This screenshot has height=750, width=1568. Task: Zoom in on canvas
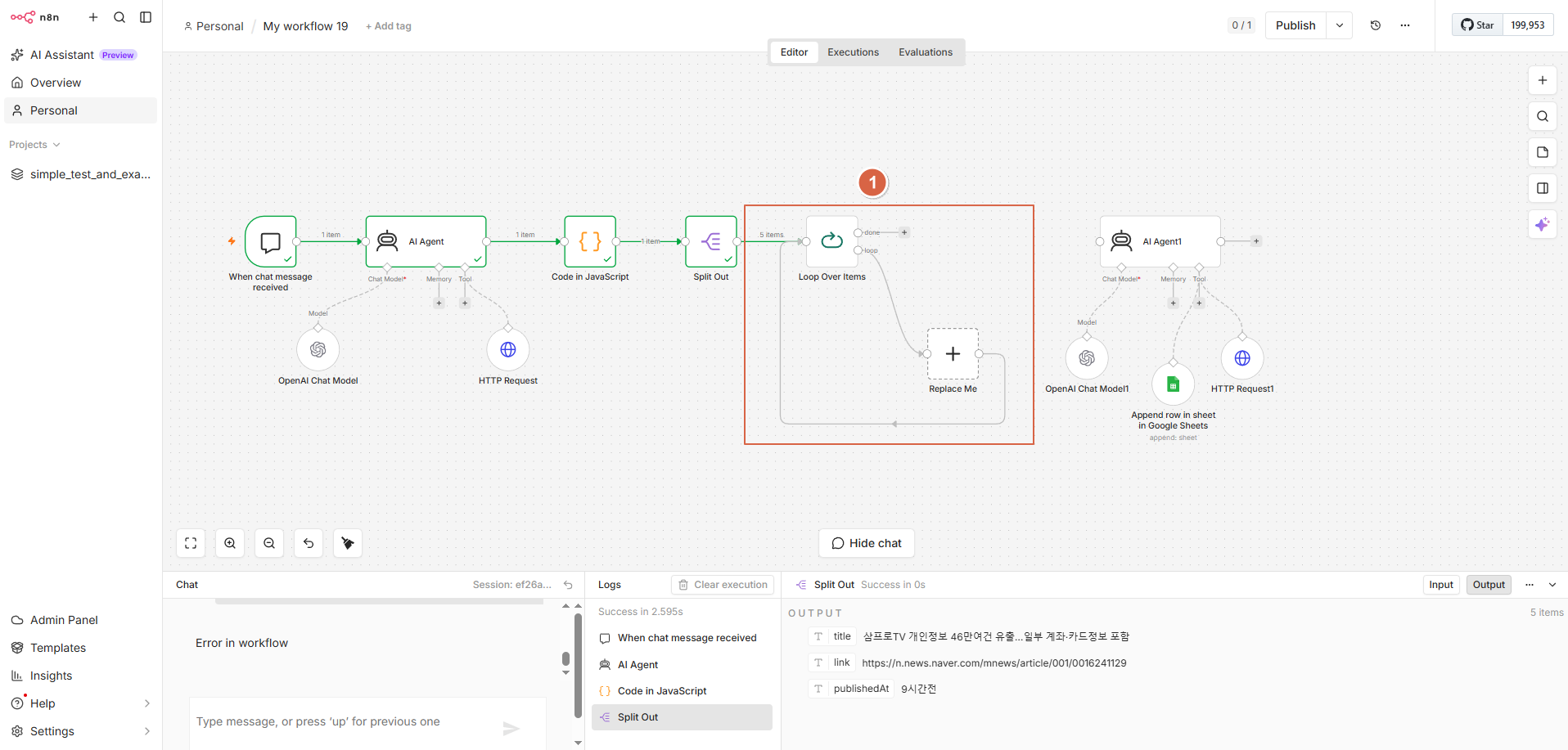coord(230,543)
